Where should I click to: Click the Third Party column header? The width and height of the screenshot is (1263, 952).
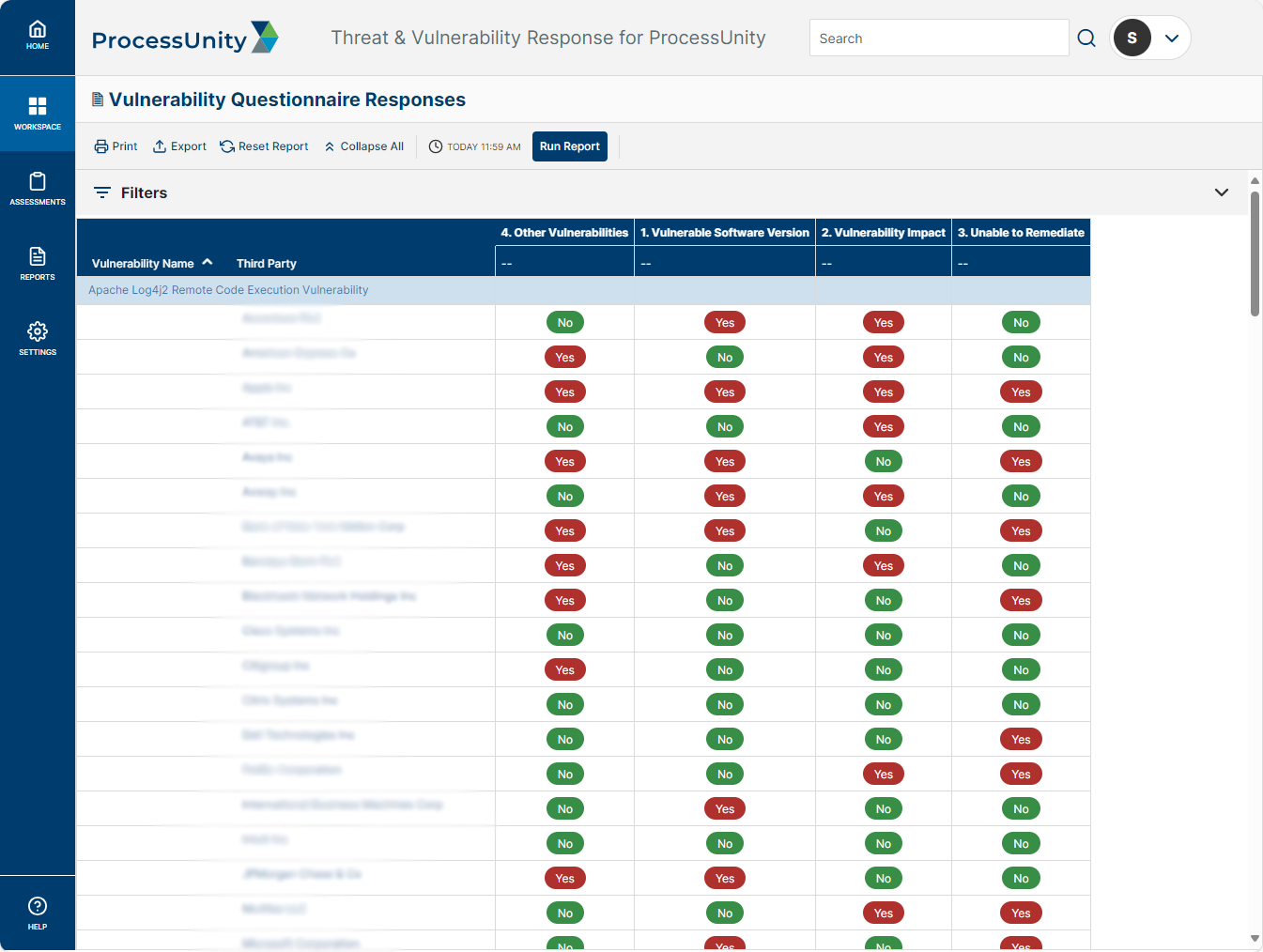pos(267,263)
